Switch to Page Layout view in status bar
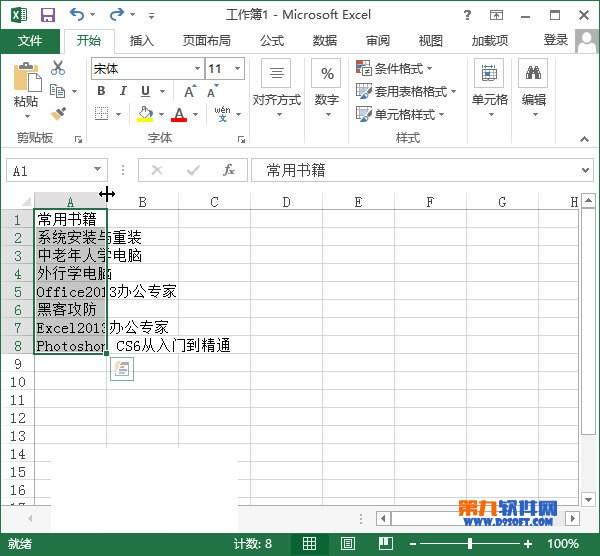The width and height of the screenshot is (600, 556). (348, 544)
